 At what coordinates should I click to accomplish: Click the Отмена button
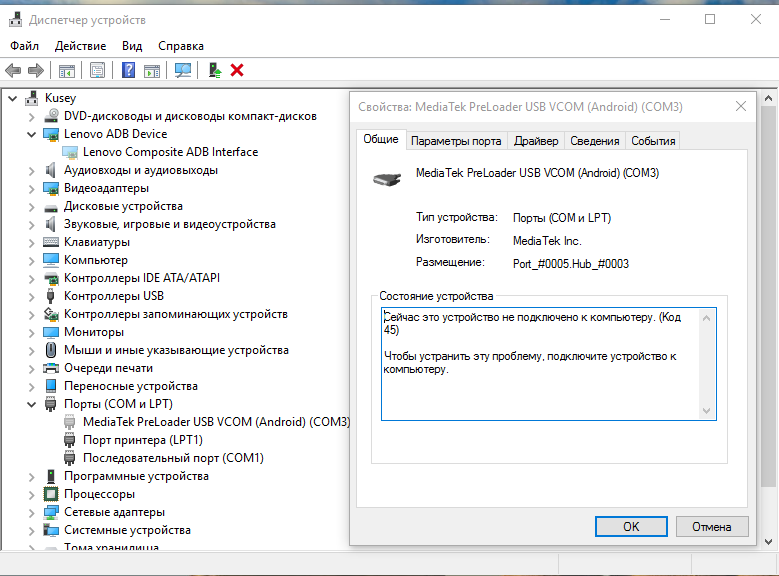712,527
